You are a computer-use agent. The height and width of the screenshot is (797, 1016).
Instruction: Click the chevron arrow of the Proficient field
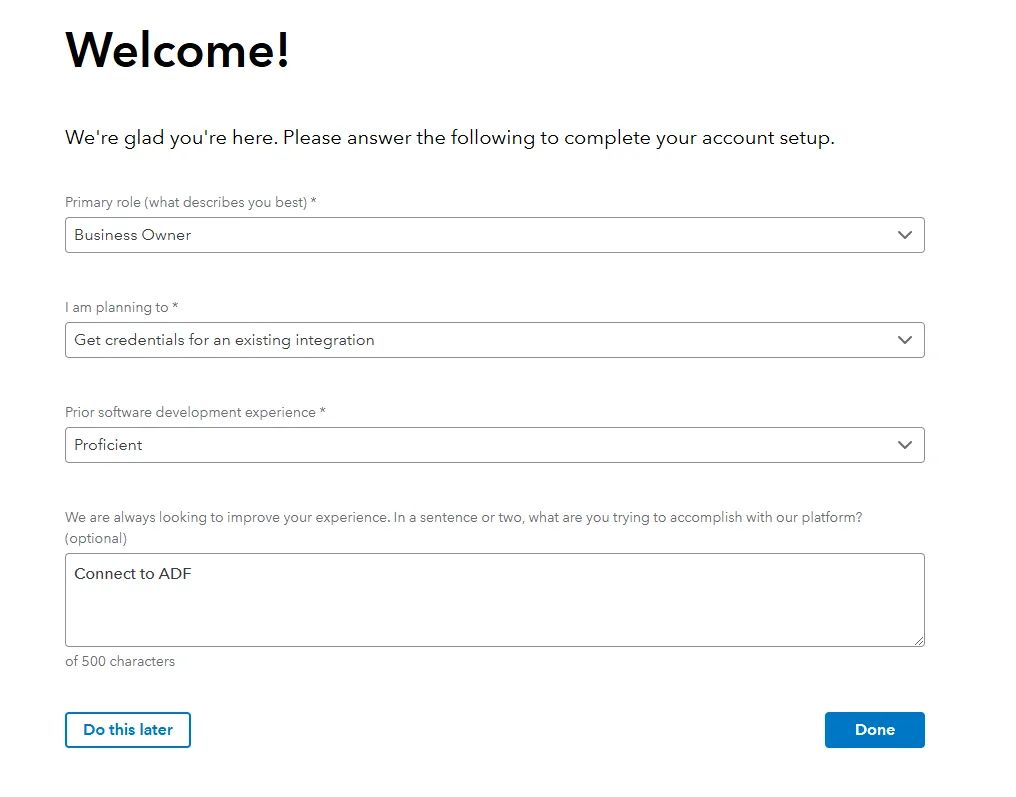905,445
